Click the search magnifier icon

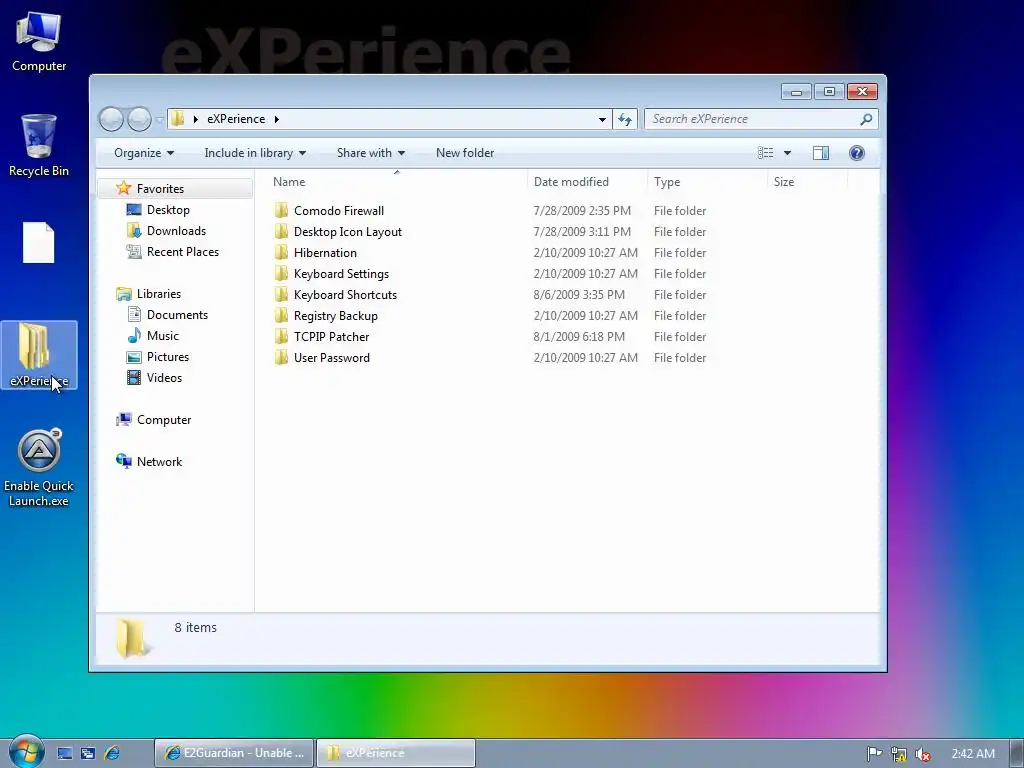[866, 119]
